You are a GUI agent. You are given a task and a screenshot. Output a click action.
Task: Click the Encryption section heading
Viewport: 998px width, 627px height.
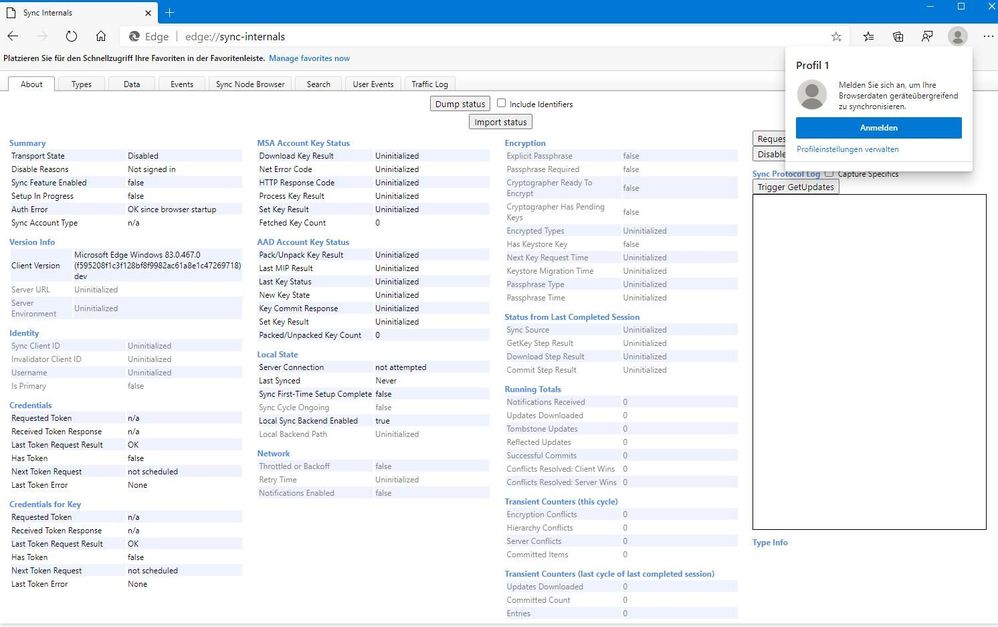[525, 143]
